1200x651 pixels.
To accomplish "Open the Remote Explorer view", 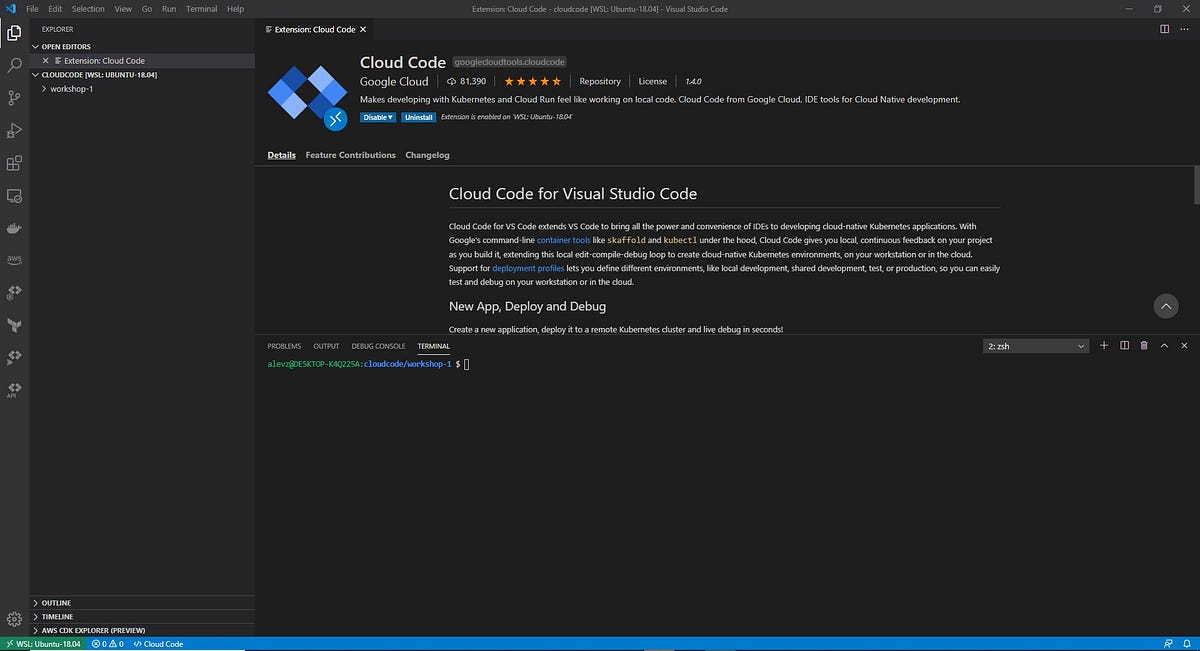I will (14, 196).
